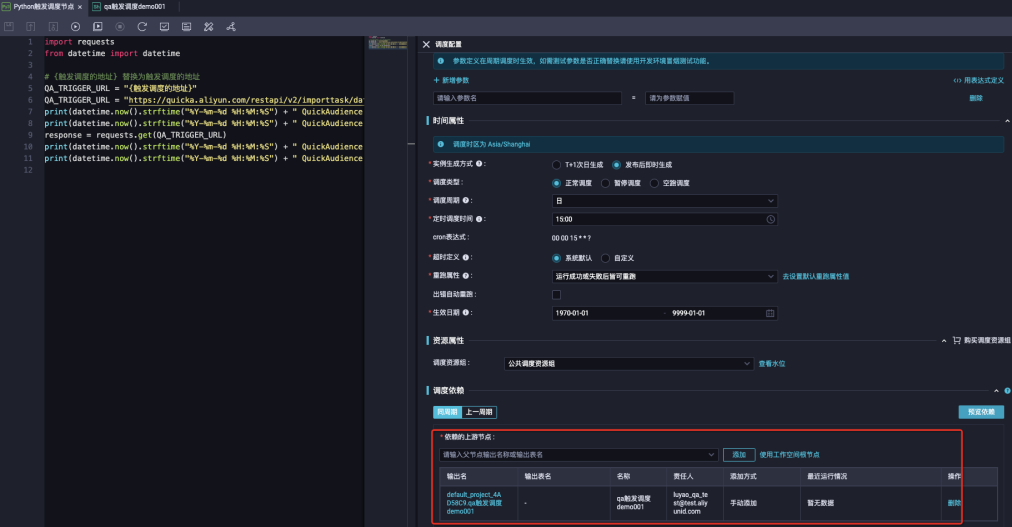Screen dimensions: 1012x527
Task: Click the smoke test log panel icon
Action: [187, 26]
